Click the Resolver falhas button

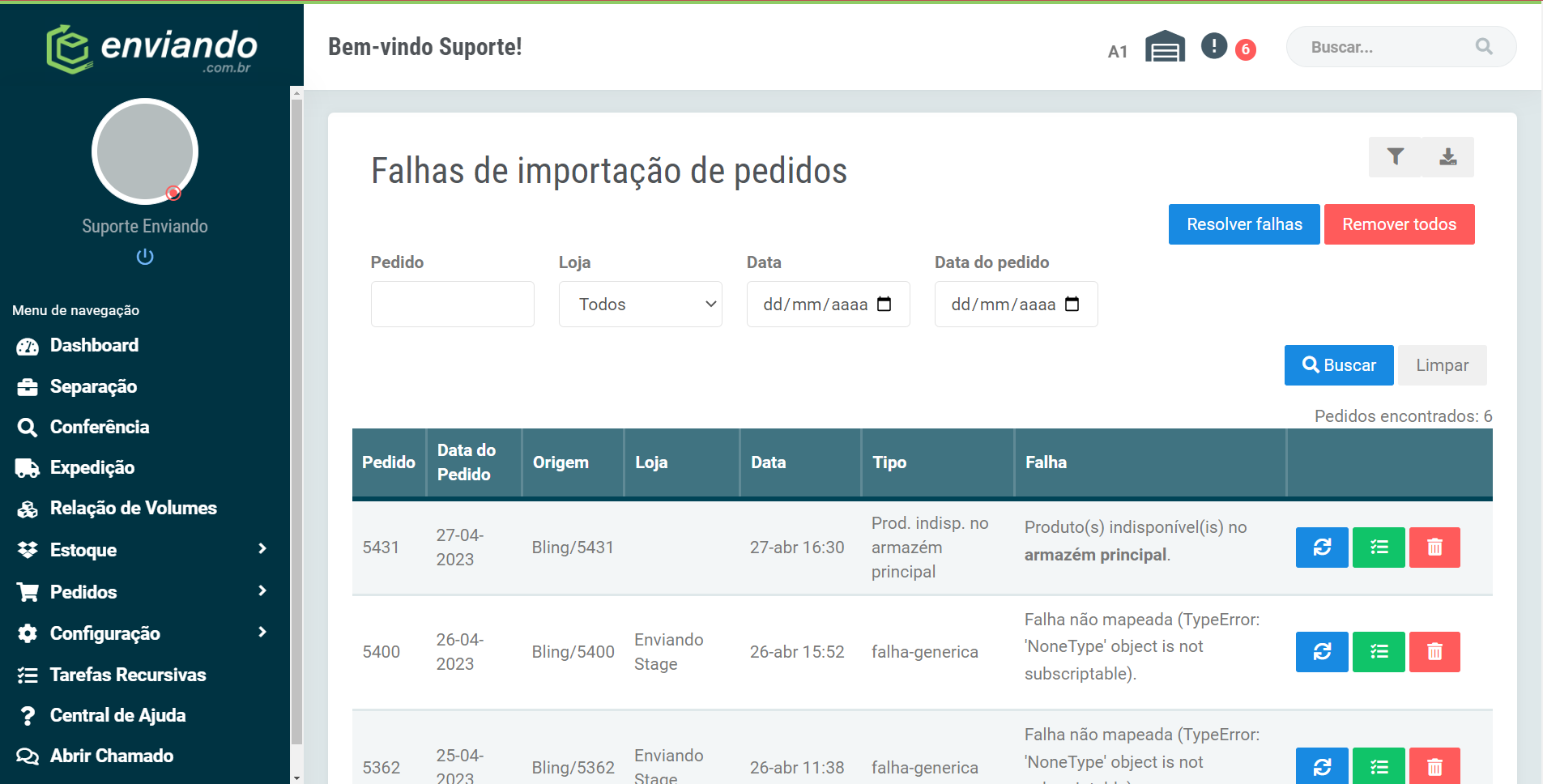(x=1244, y=224)
